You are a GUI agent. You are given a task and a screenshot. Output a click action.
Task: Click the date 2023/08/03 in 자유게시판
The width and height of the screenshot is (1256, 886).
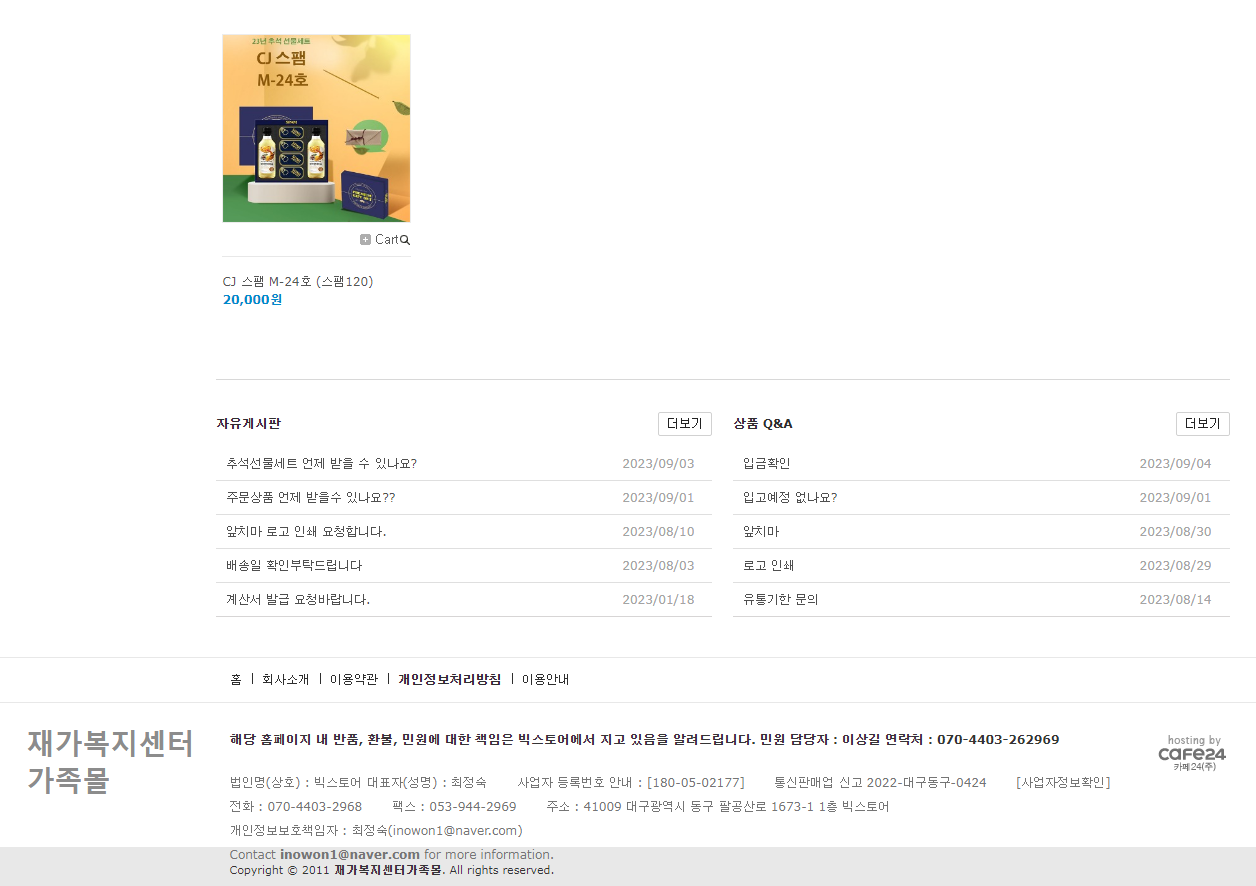[658, 566]
